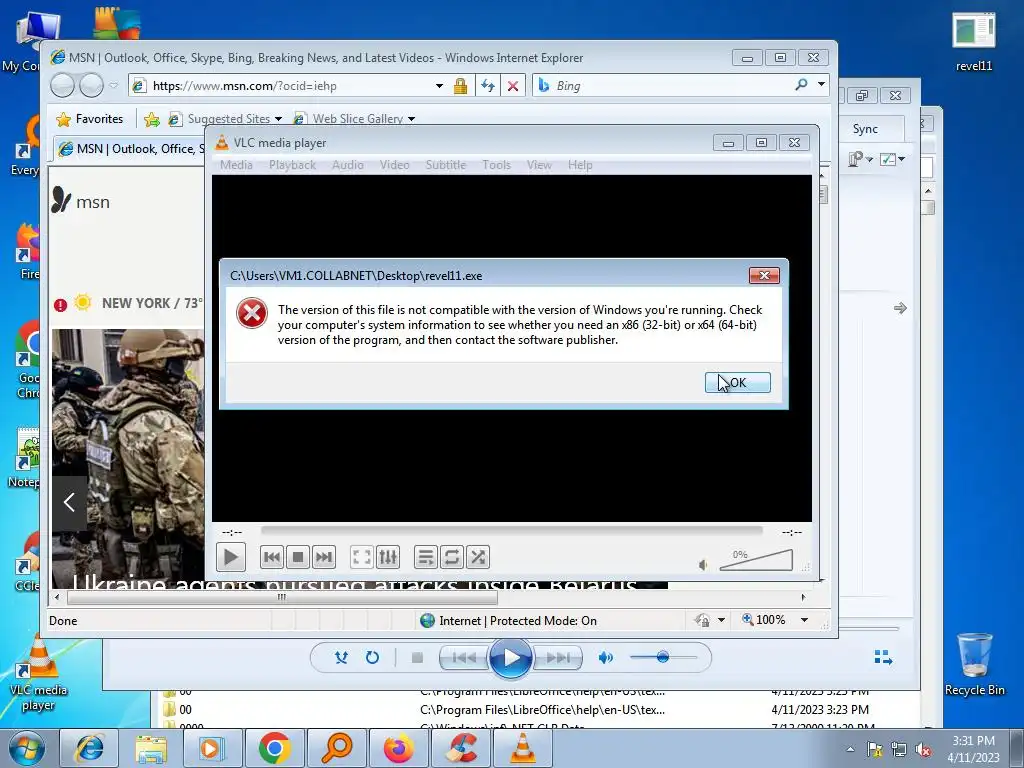Viewport: 1024px width, 768px height.
Task: Stop page loading in Internet Explorer
Action: pyautogui.click(x=513, y=86)
